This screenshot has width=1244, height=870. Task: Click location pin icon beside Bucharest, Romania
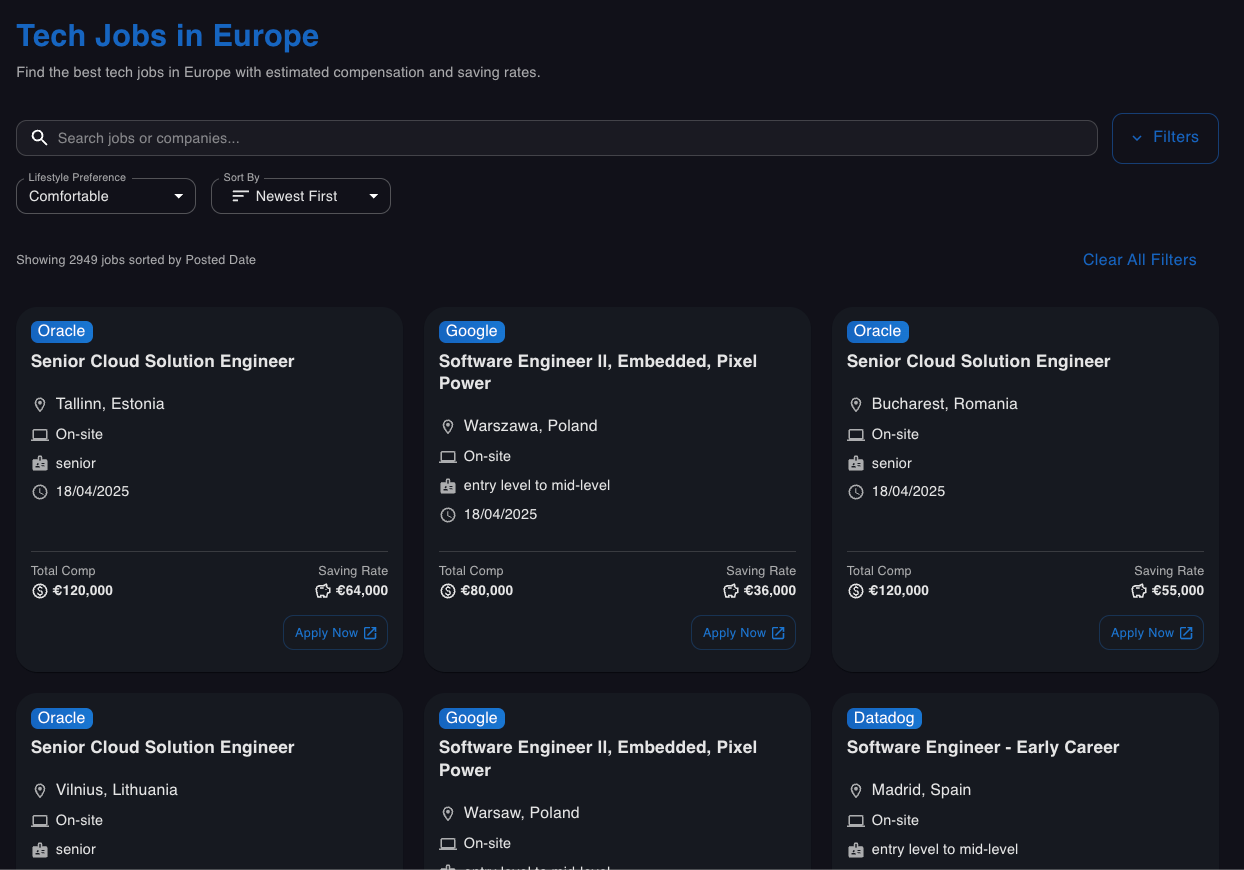pos(856,405)
